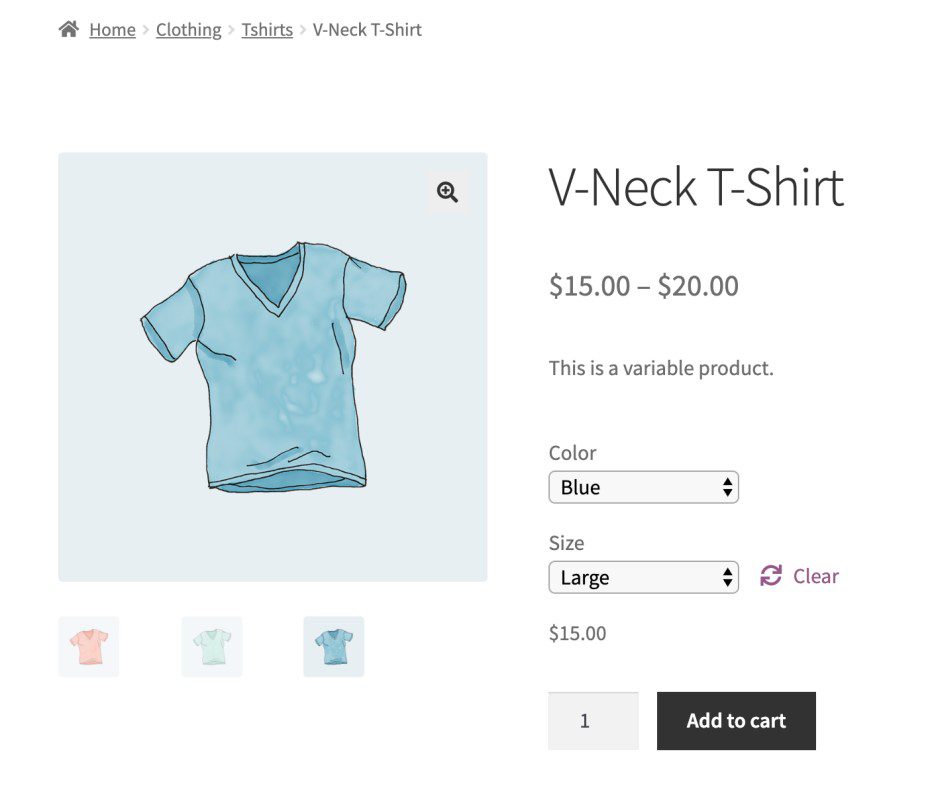Select the green t-shirt thumbnail

pyautogui.click(x=211, y=646)
